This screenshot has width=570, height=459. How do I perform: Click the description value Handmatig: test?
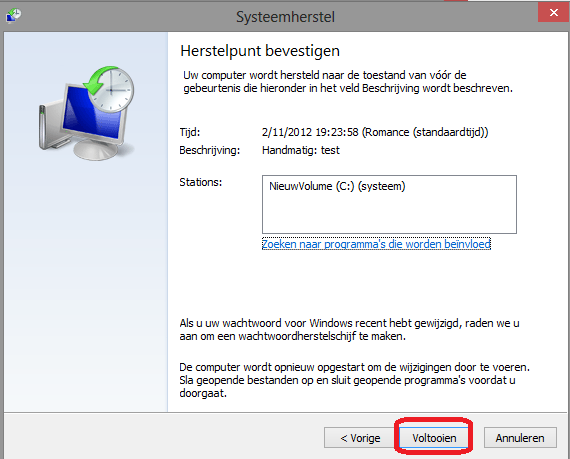pos(301,150)
